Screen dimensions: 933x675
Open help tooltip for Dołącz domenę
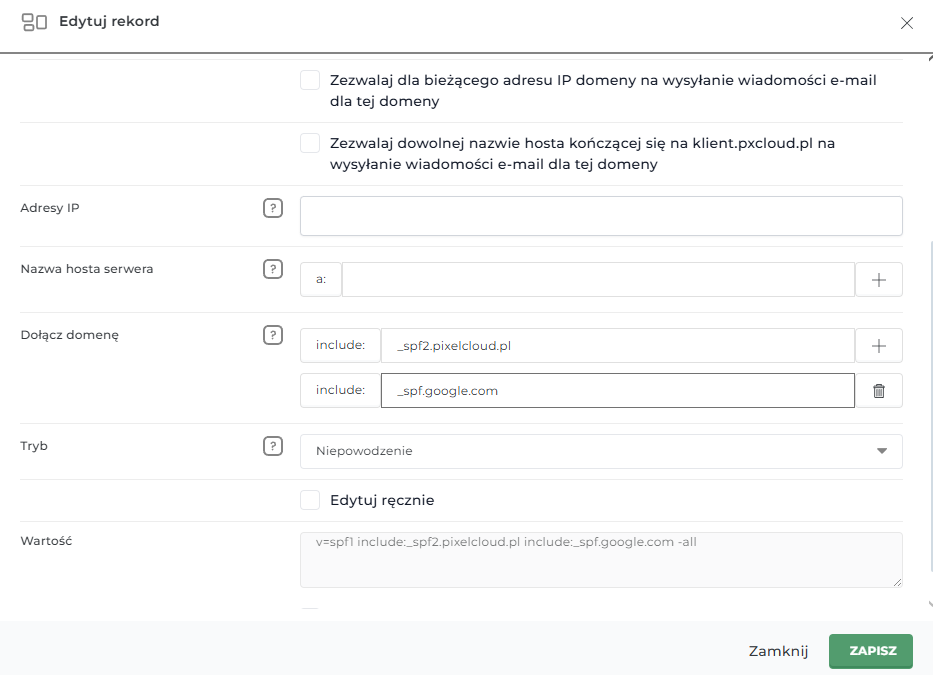tap(272, 335)
